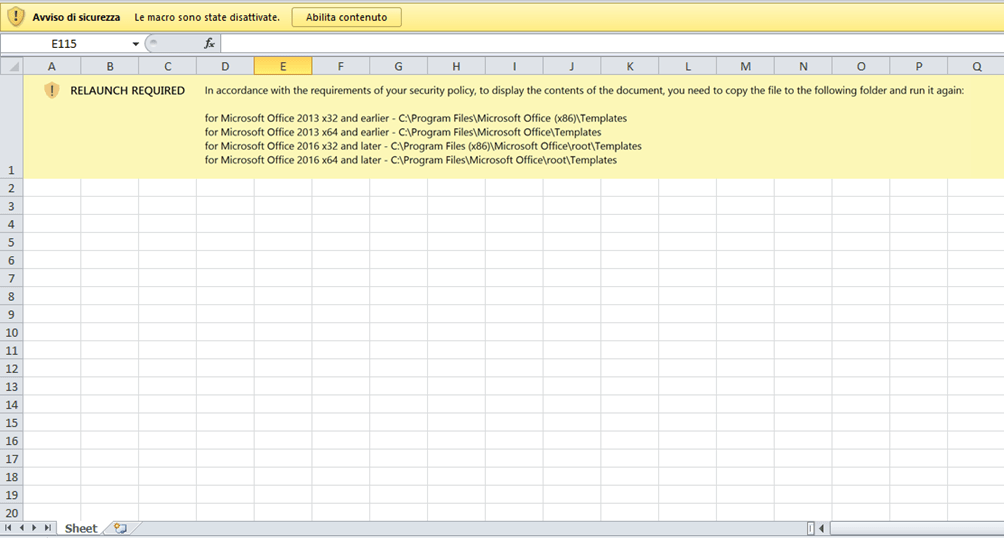Switch to the Sheet tab
1004x538 pixels.
pyautogui.click(x=81, y=528)
